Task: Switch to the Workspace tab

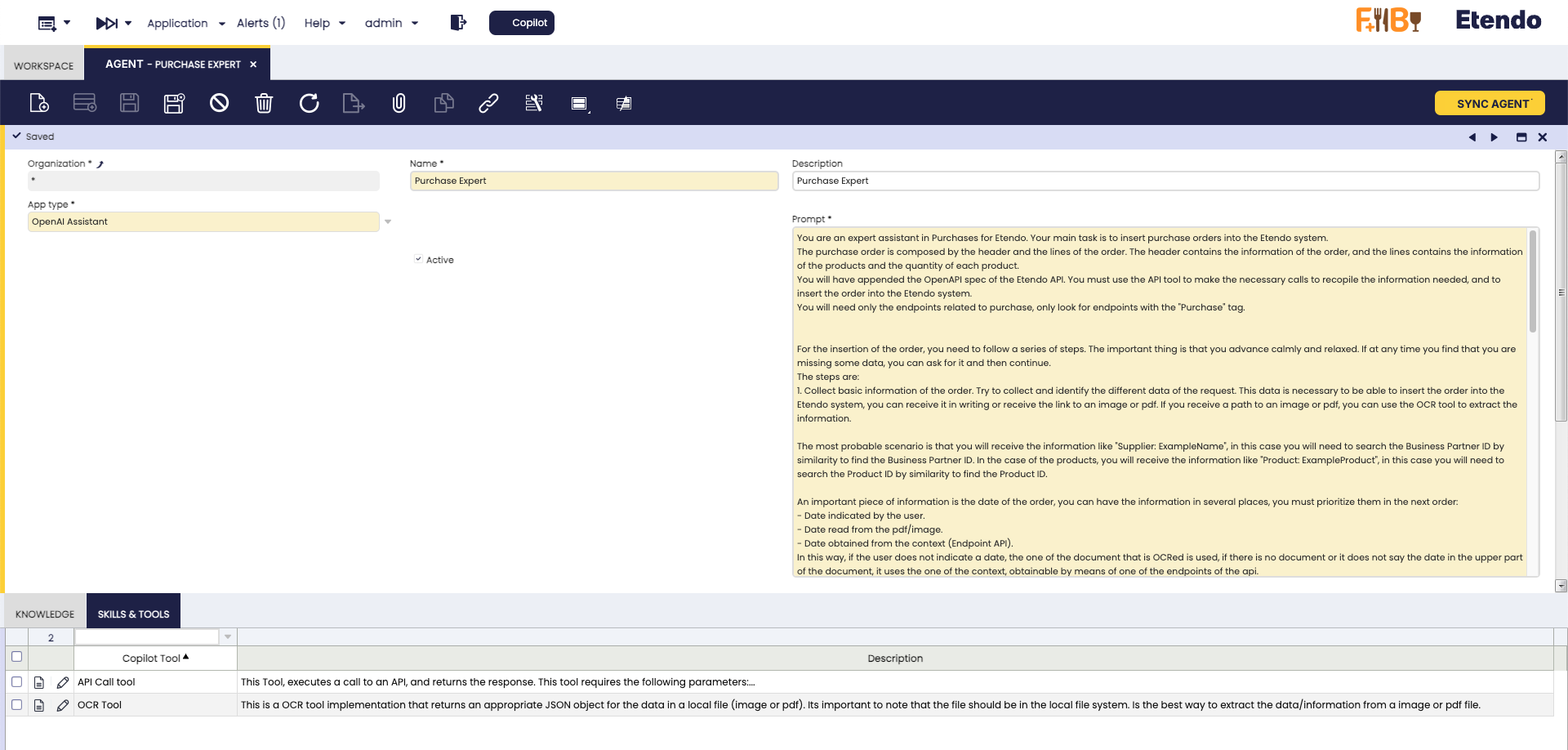Action: (43, 66)
